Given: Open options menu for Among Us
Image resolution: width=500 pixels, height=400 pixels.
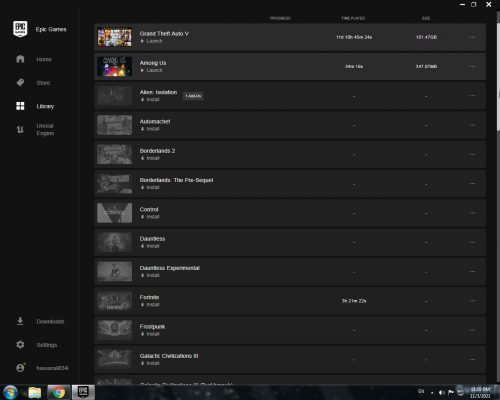Looking at the screenshot, I should point(472,66).
